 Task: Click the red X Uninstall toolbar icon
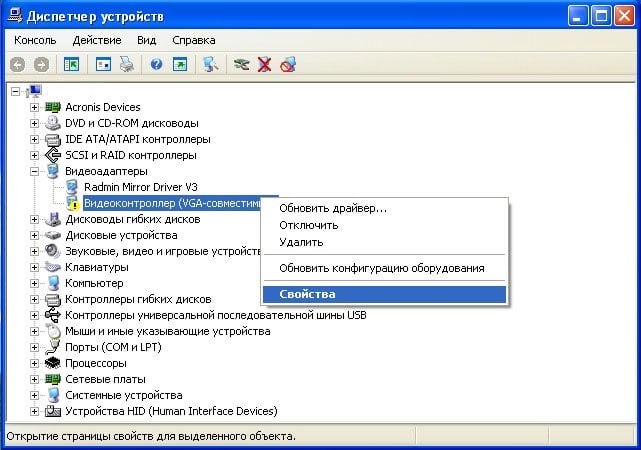[x=265, y=64]
